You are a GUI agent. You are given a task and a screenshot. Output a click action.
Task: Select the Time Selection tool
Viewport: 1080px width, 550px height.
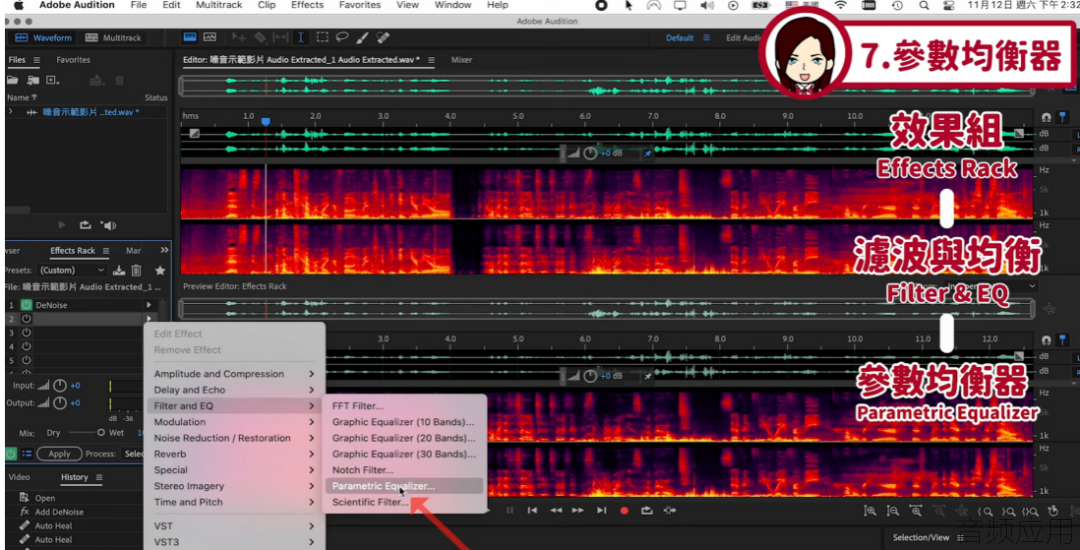click(300, 37)
